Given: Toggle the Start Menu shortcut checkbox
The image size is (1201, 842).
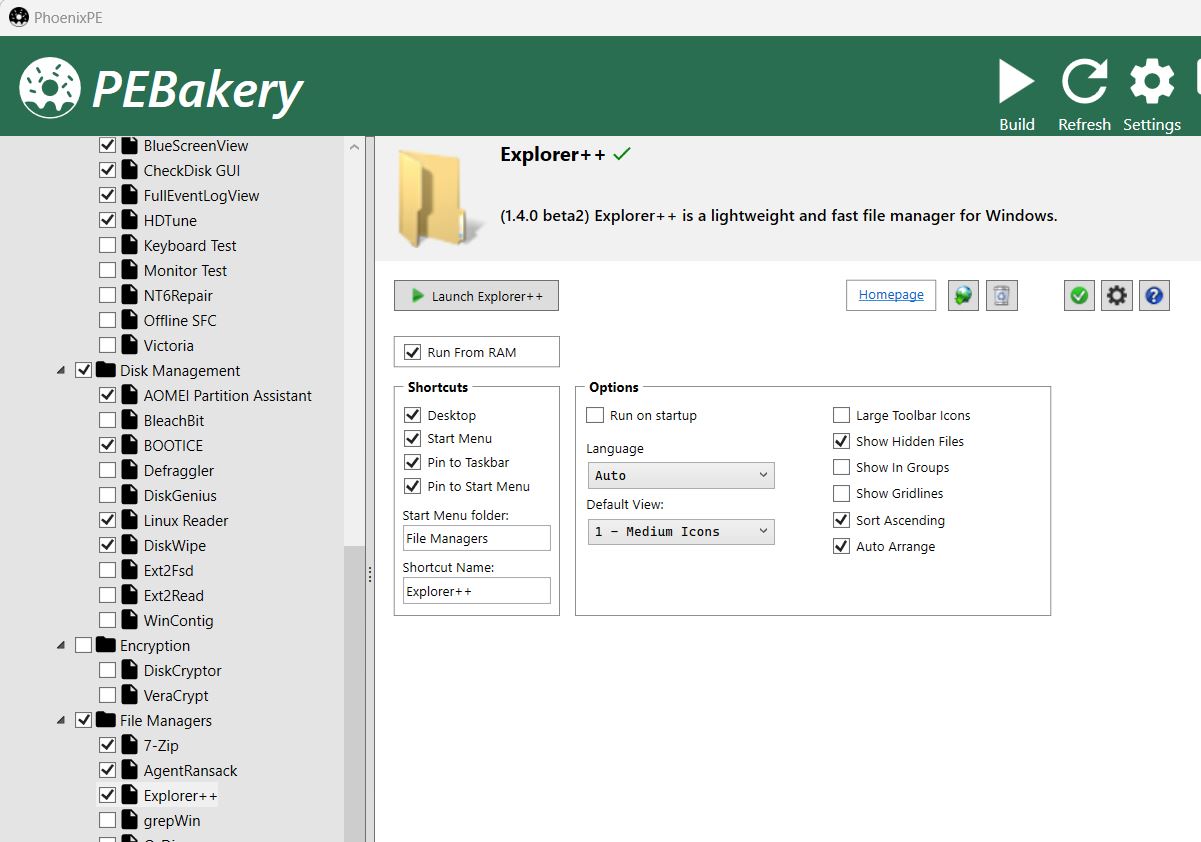Looking at the screenshot, I should tap(412, 438).
